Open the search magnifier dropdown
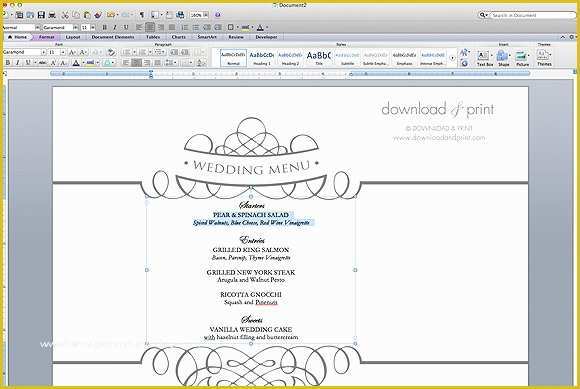Viewport: 580px width, 389px height. click(x=483, y=15)
